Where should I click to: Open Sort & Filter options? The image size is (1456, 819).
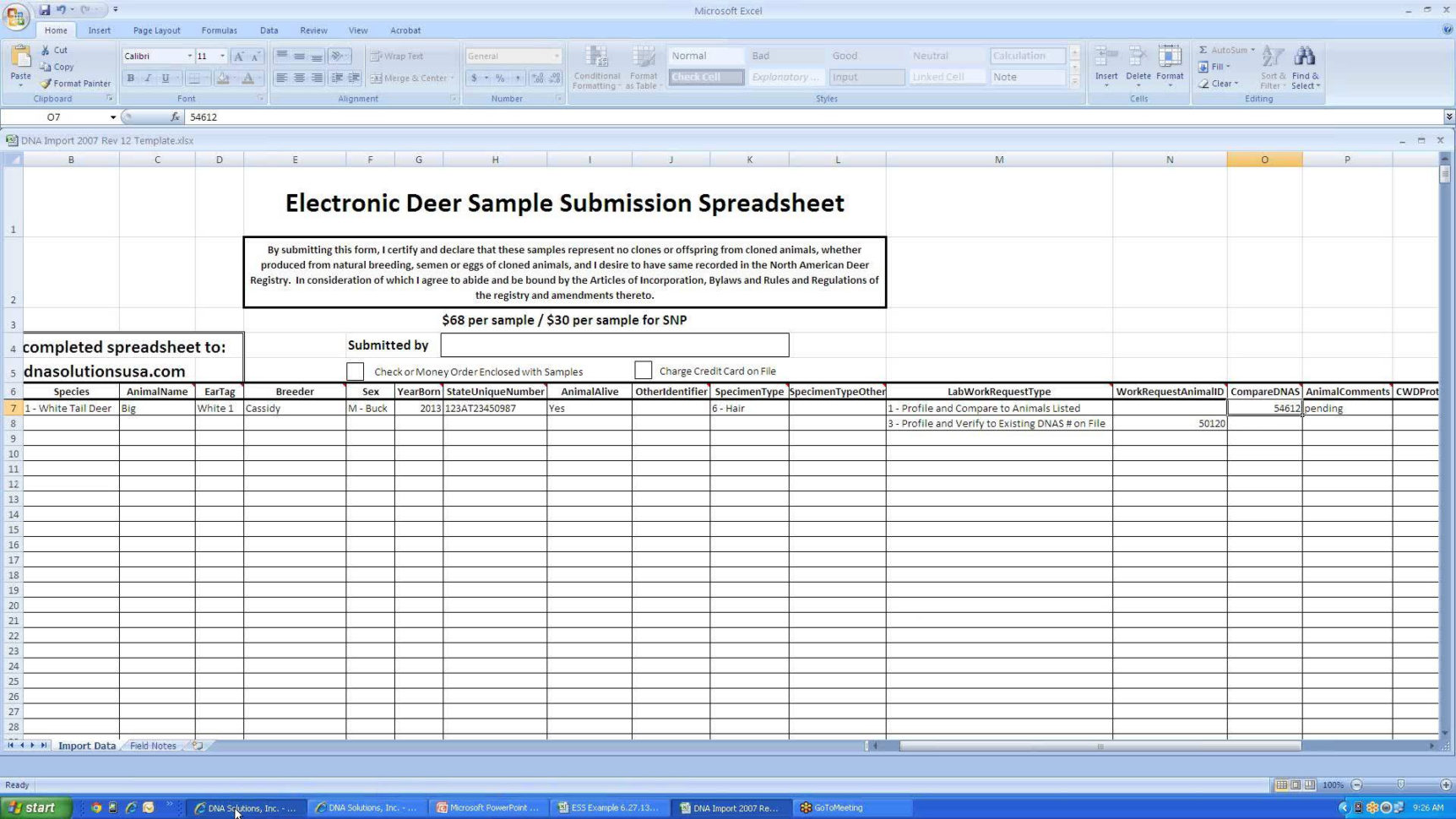point(1273,68)
